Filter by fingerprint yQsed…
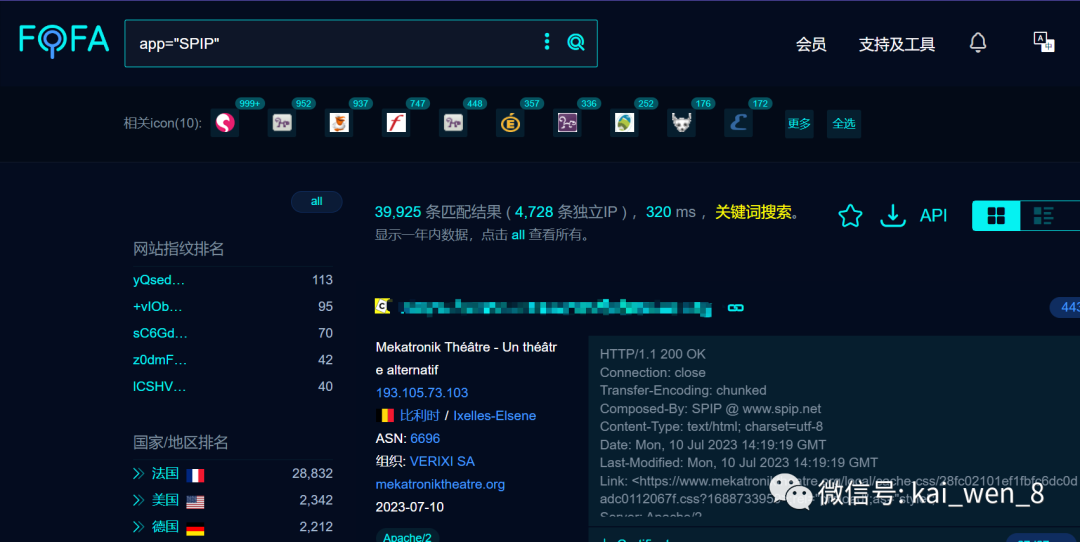The height and width of the screenshot is (542, 1080). [x=158, y=280]
